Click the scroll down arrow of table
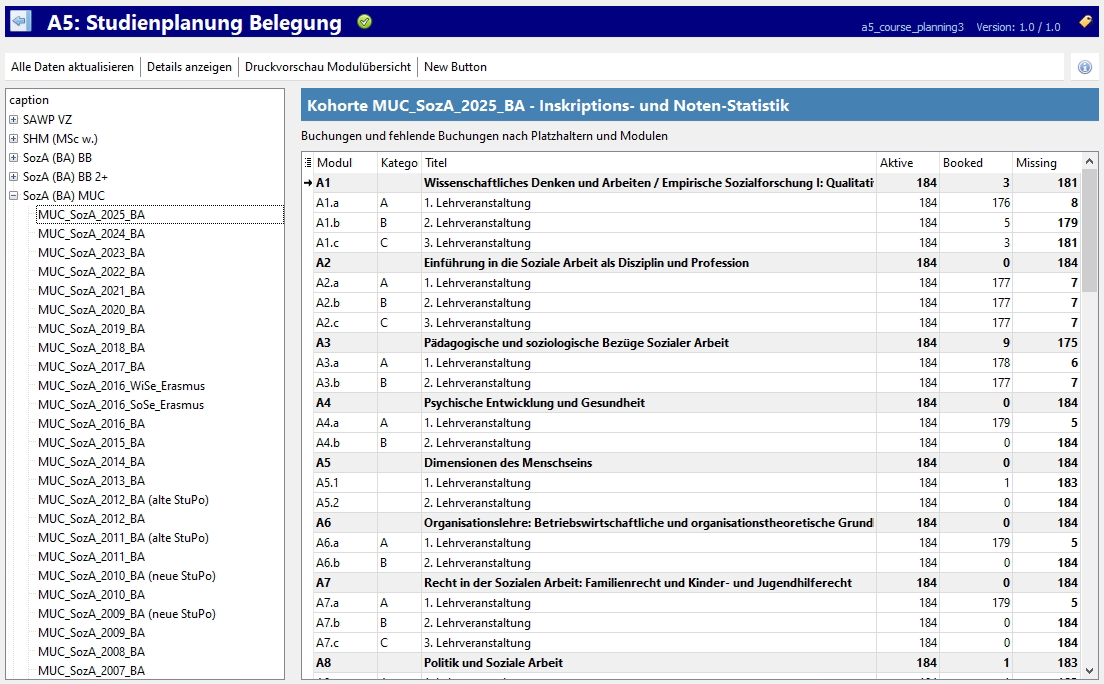Screen dimensions: 1104x684 click(x=1090, y=667)
